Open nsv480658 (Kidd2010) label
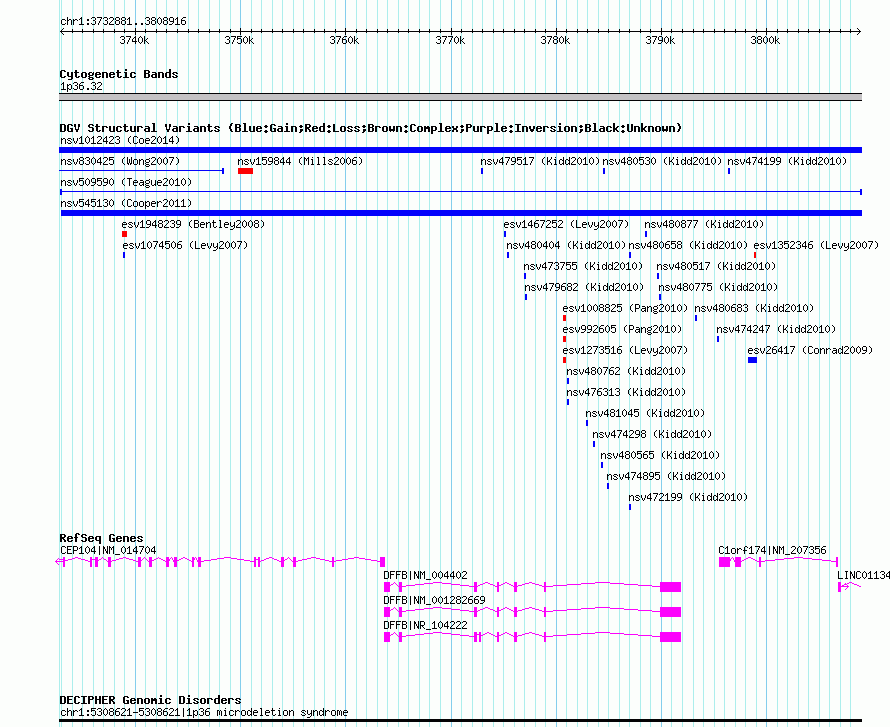Viewport: 890px width, 727px height. tap(688, 245)
